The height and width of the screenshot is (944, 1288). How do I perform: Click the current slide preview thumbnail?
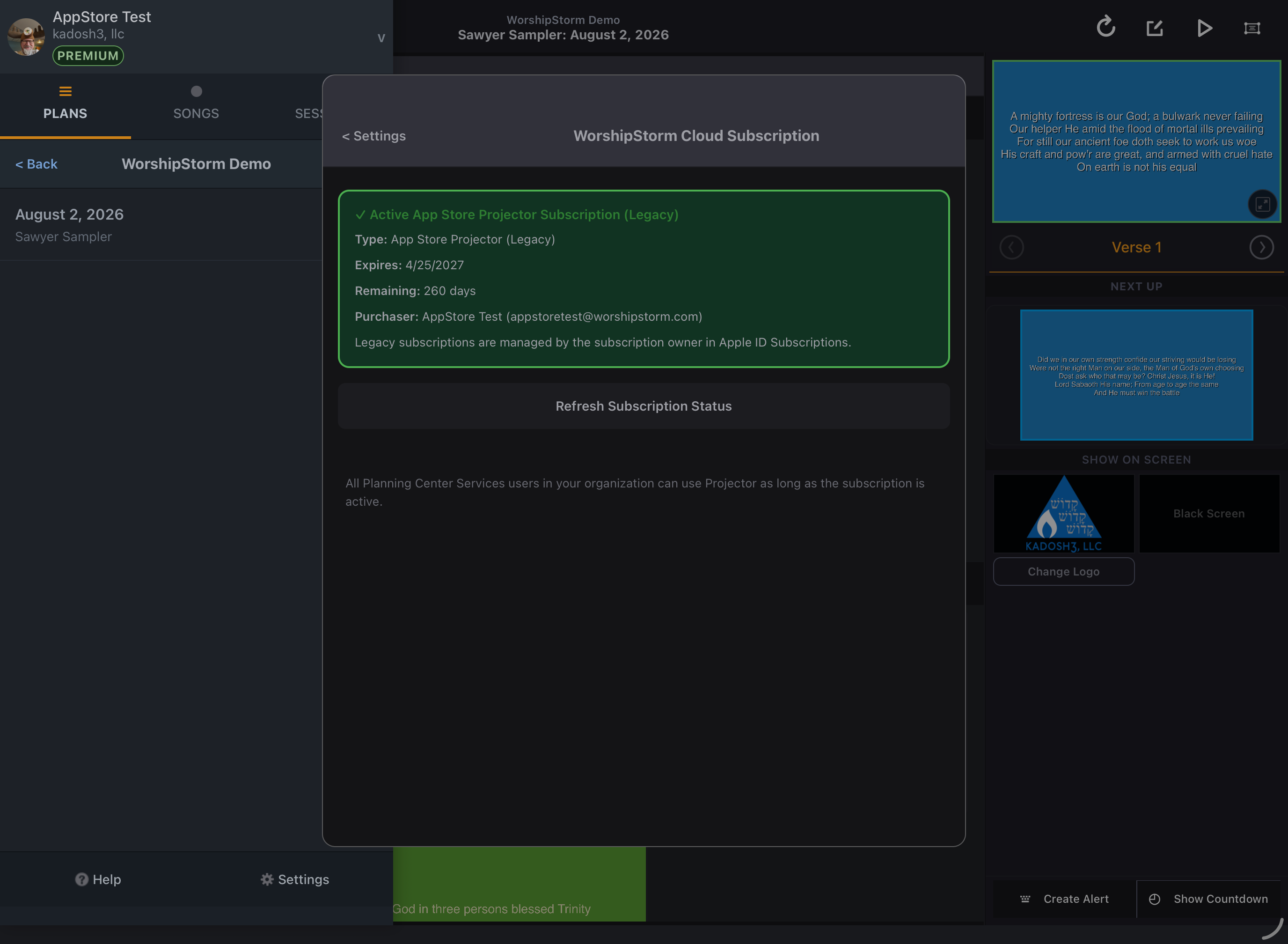[1136, 141]
